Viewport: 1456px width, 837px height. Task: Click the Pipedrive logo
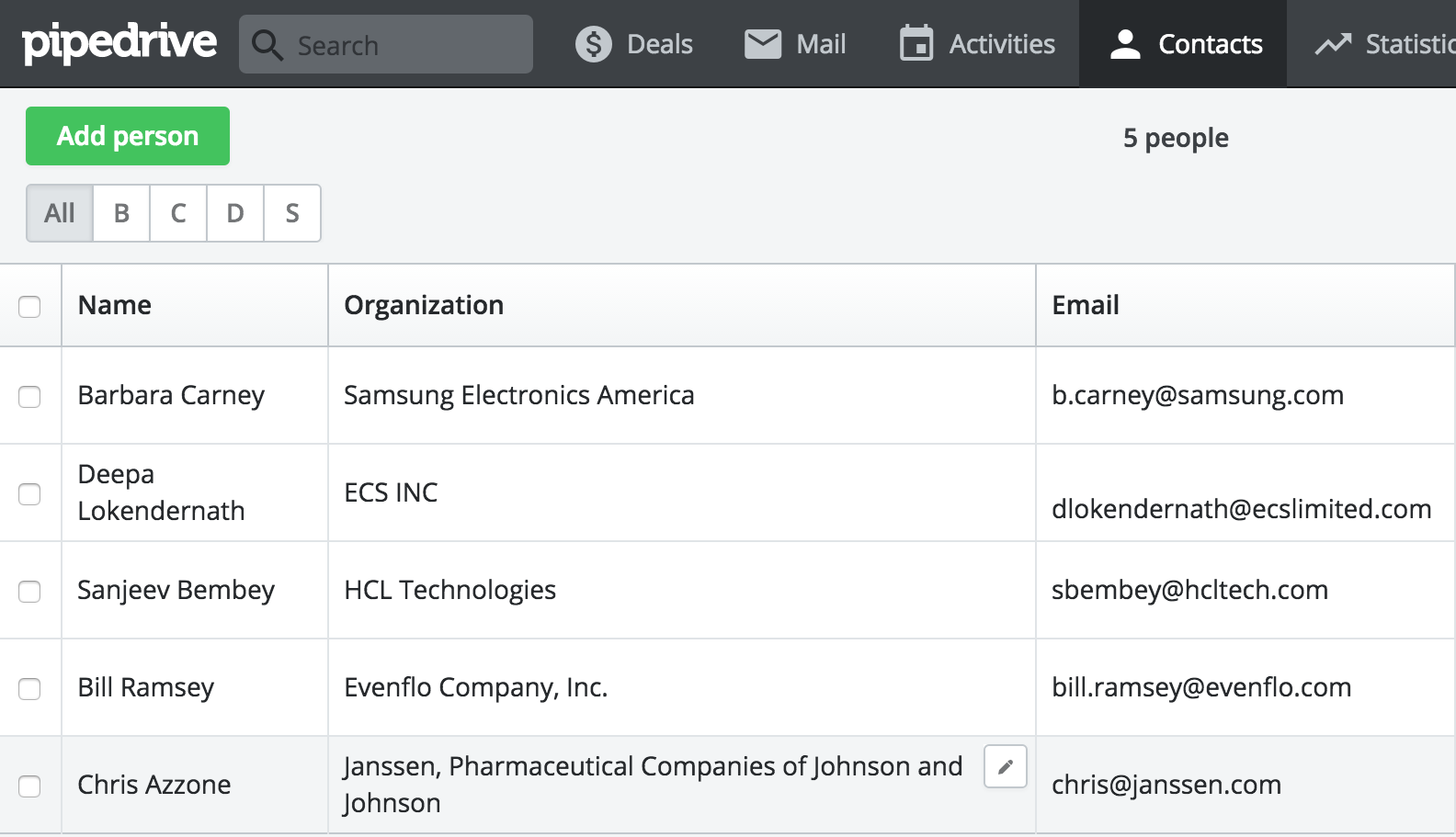click(x=119, y=43)
